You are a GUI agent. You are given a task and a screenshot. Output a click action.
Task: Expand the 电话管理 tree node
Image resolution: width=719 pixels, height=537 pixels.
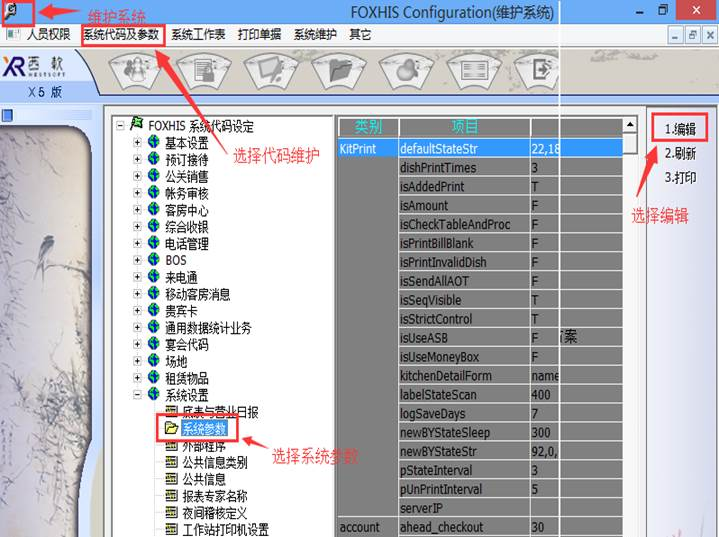tap(137, 244)
